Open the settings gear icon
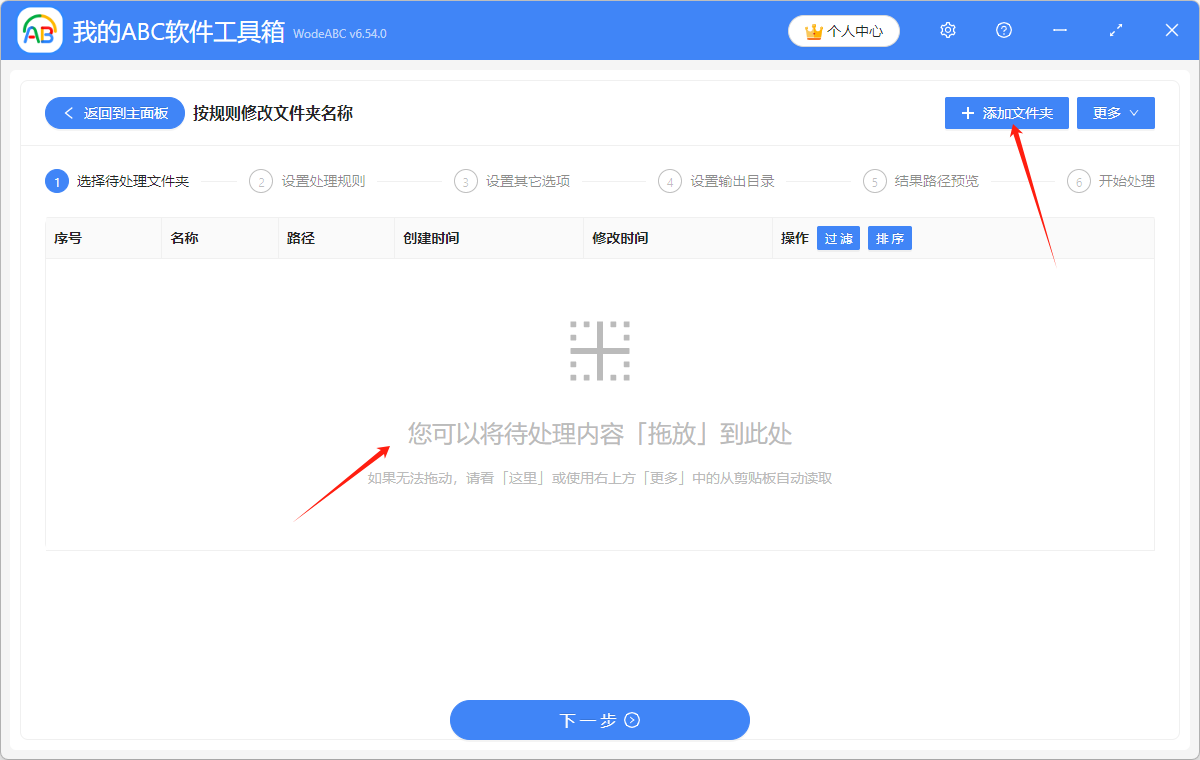The image size is (1200, 760). coord(947,30)
